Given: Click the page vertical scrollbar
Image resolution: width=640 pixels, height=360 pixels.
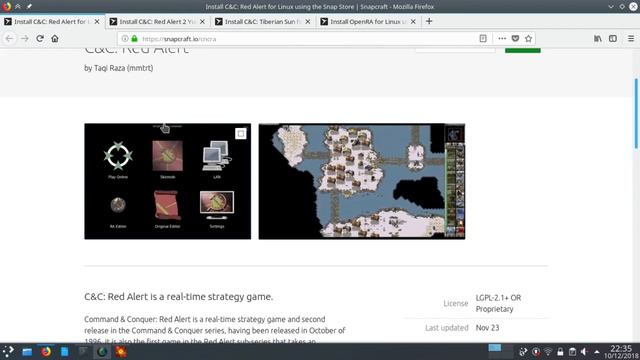Looking at the screenshot, I should tap(636, 113).
